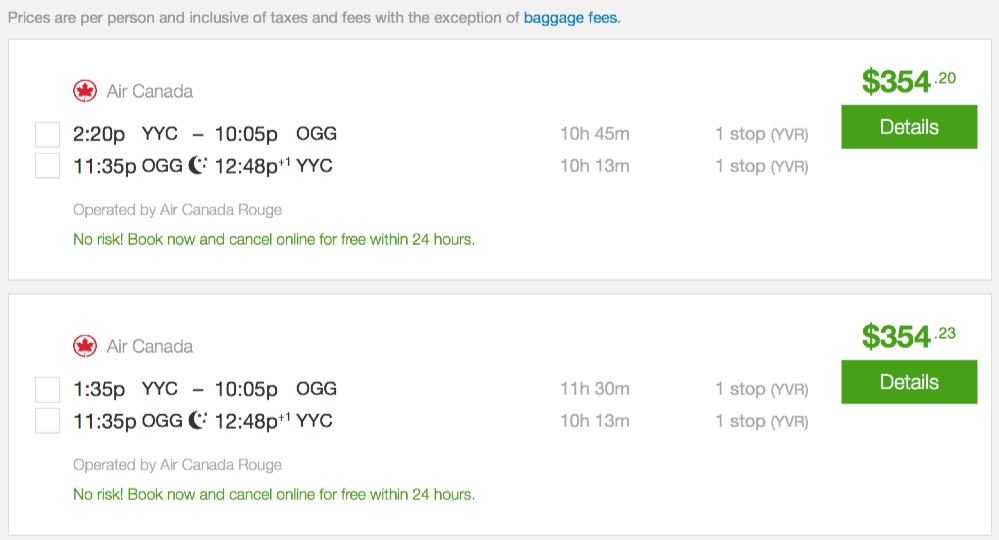Viewport: 999px width, 540px height.
Task: Click the overnight moon icon in the $354.20 result
Action: [198, 166]
